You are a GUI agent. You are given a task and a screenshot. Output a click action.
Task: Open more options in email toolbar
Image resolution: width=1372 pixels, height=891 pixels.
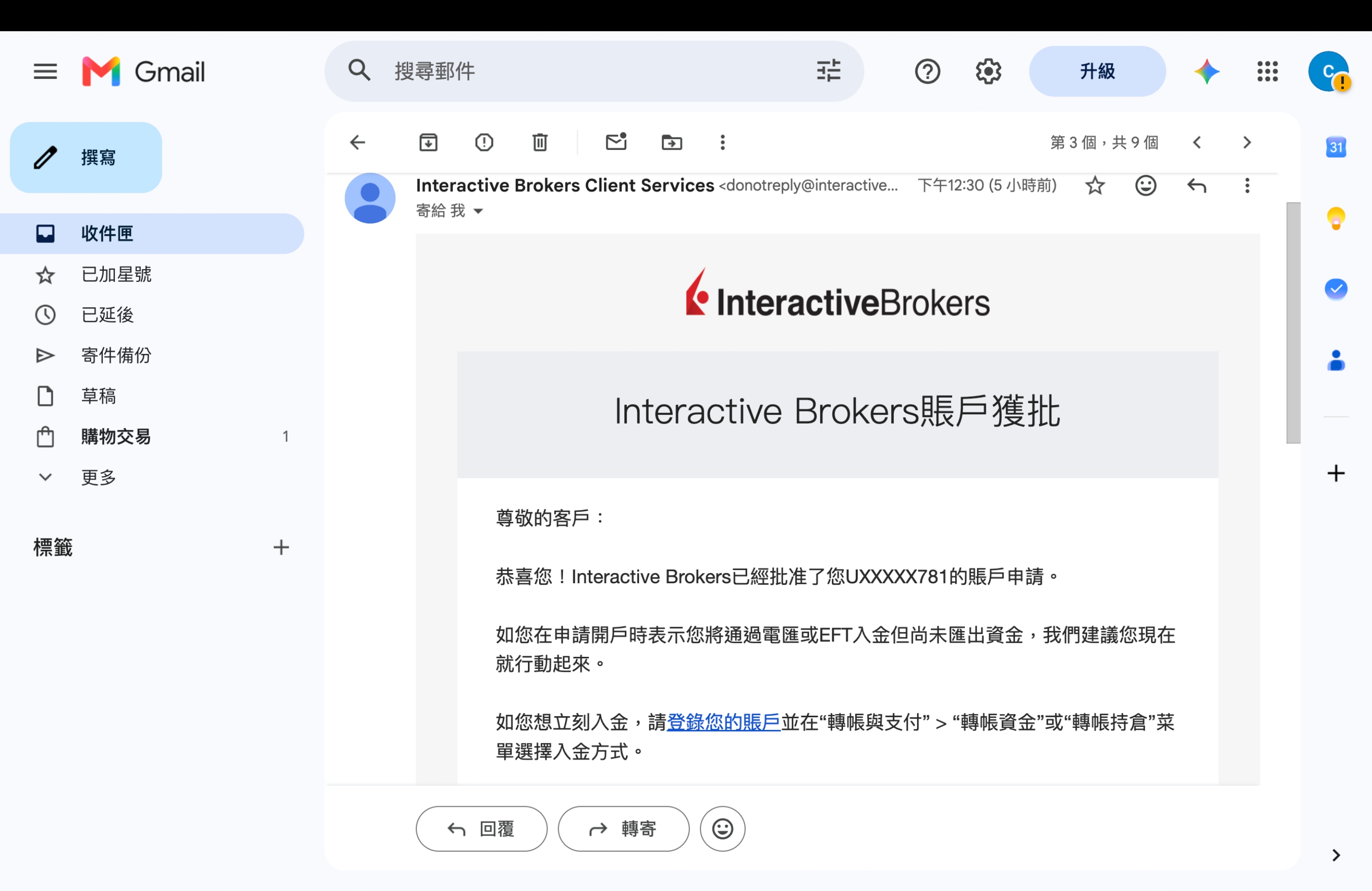click(x=722, y=142)
